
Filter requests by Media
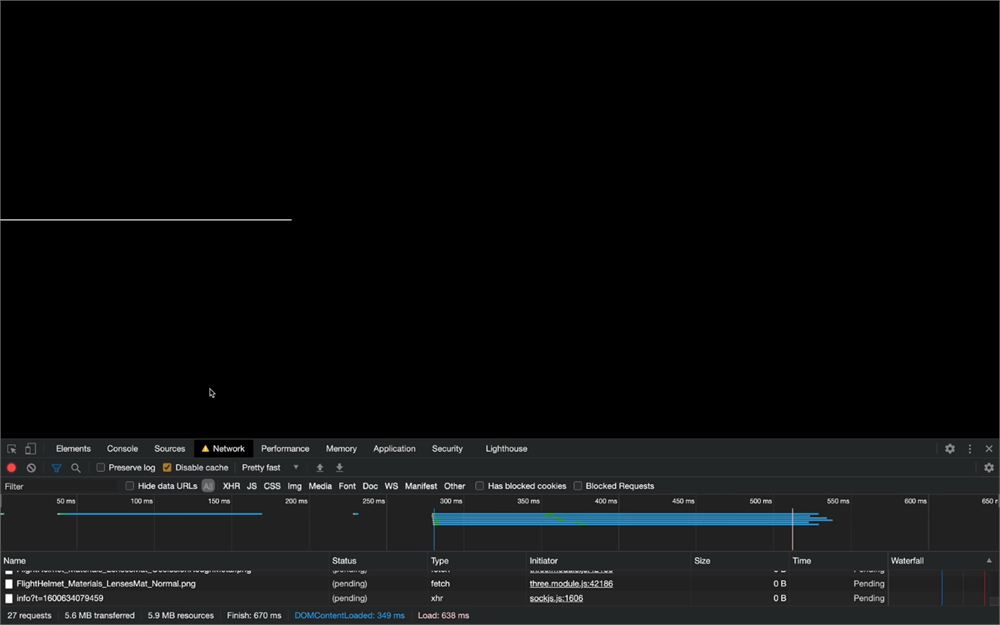[x=320, y=486]
